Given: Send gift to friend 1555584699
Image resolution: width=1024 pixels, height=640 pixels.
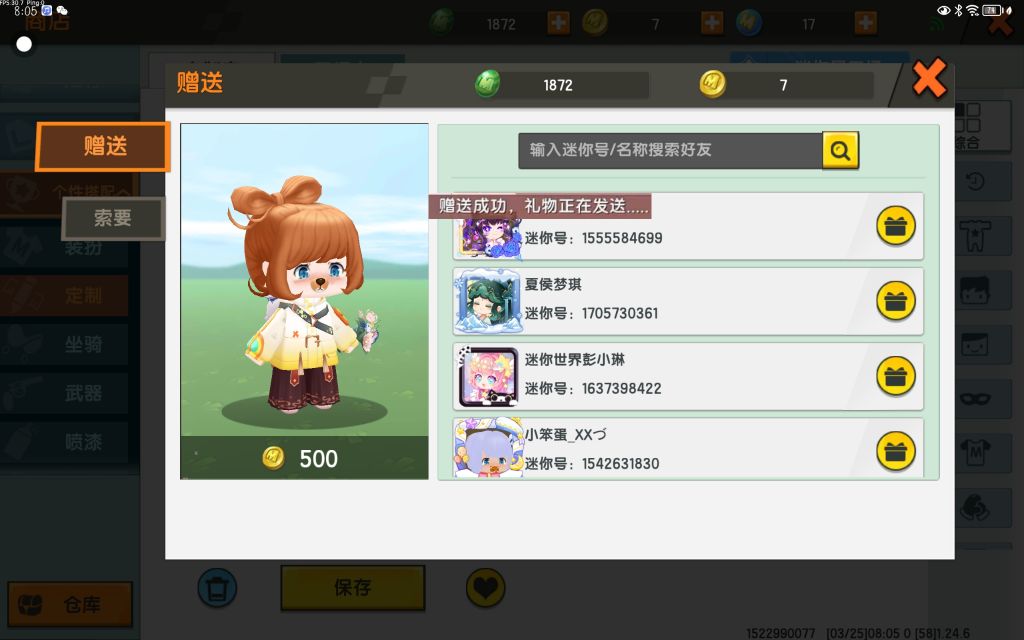Looking at the screenshot, I should [x=895, y=226].
